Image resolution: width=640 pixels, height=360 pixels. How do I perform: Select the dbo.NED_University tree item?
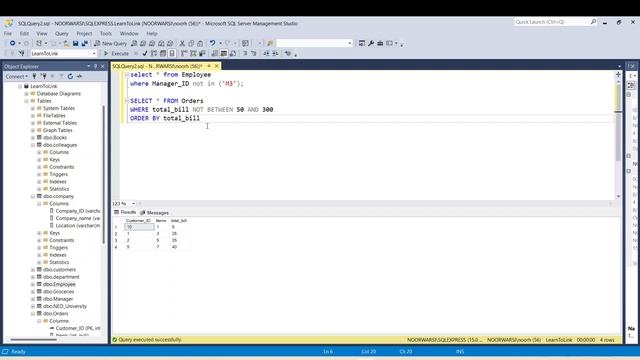[65, 307]
